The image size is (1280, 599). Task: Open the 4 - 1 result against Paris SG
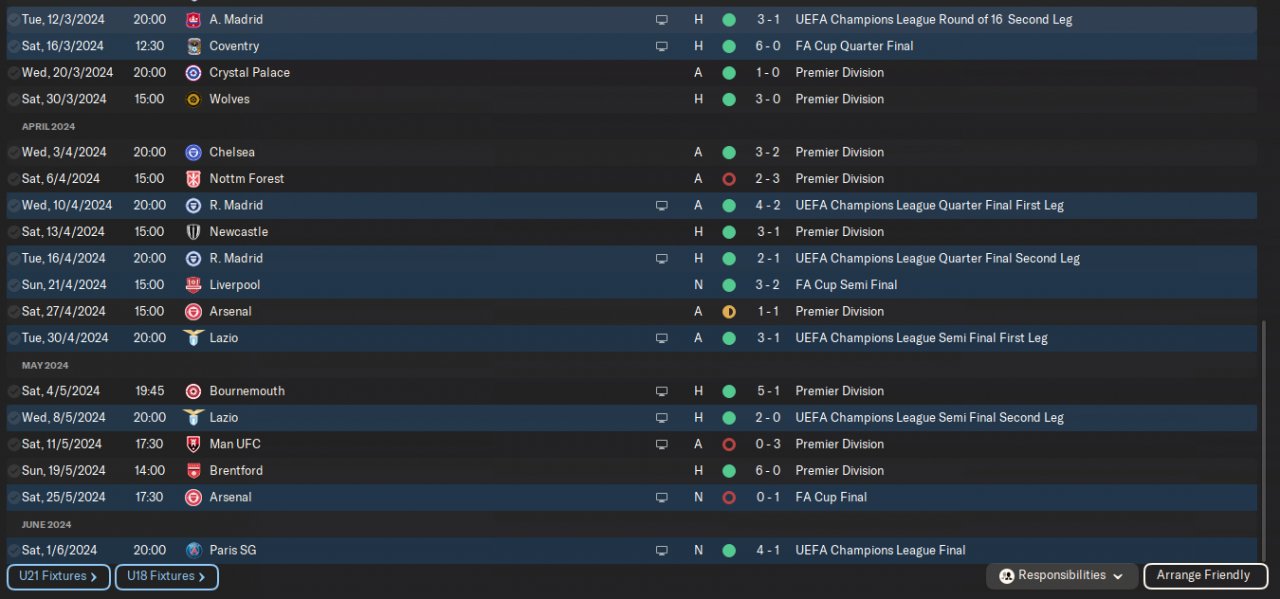click(768, 550)
